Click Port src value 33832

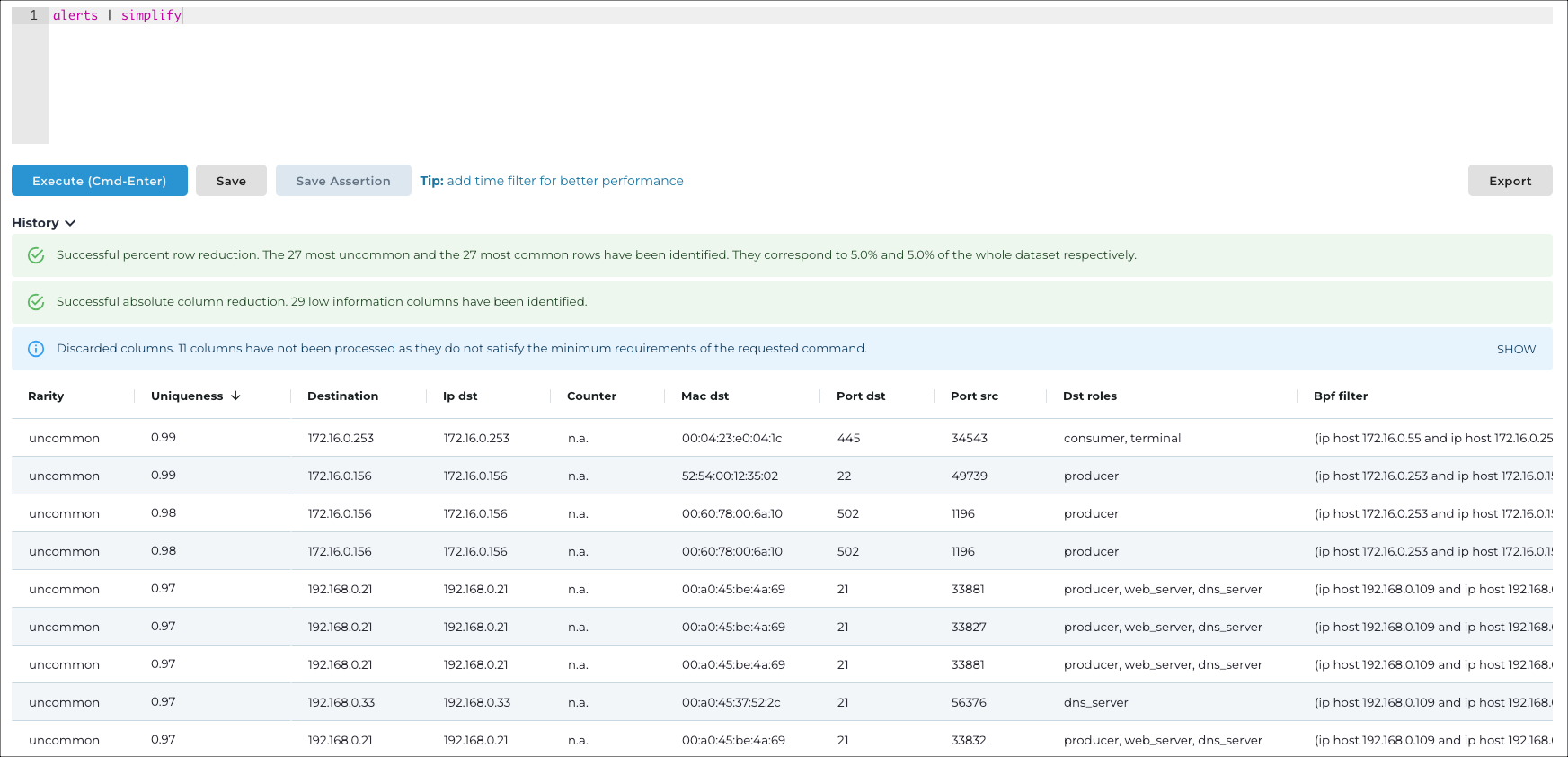click(x=969, y=740)
